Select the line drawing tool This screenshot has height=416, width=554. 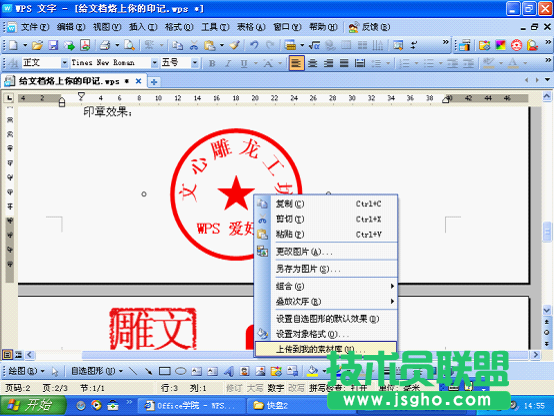[133, 371]
